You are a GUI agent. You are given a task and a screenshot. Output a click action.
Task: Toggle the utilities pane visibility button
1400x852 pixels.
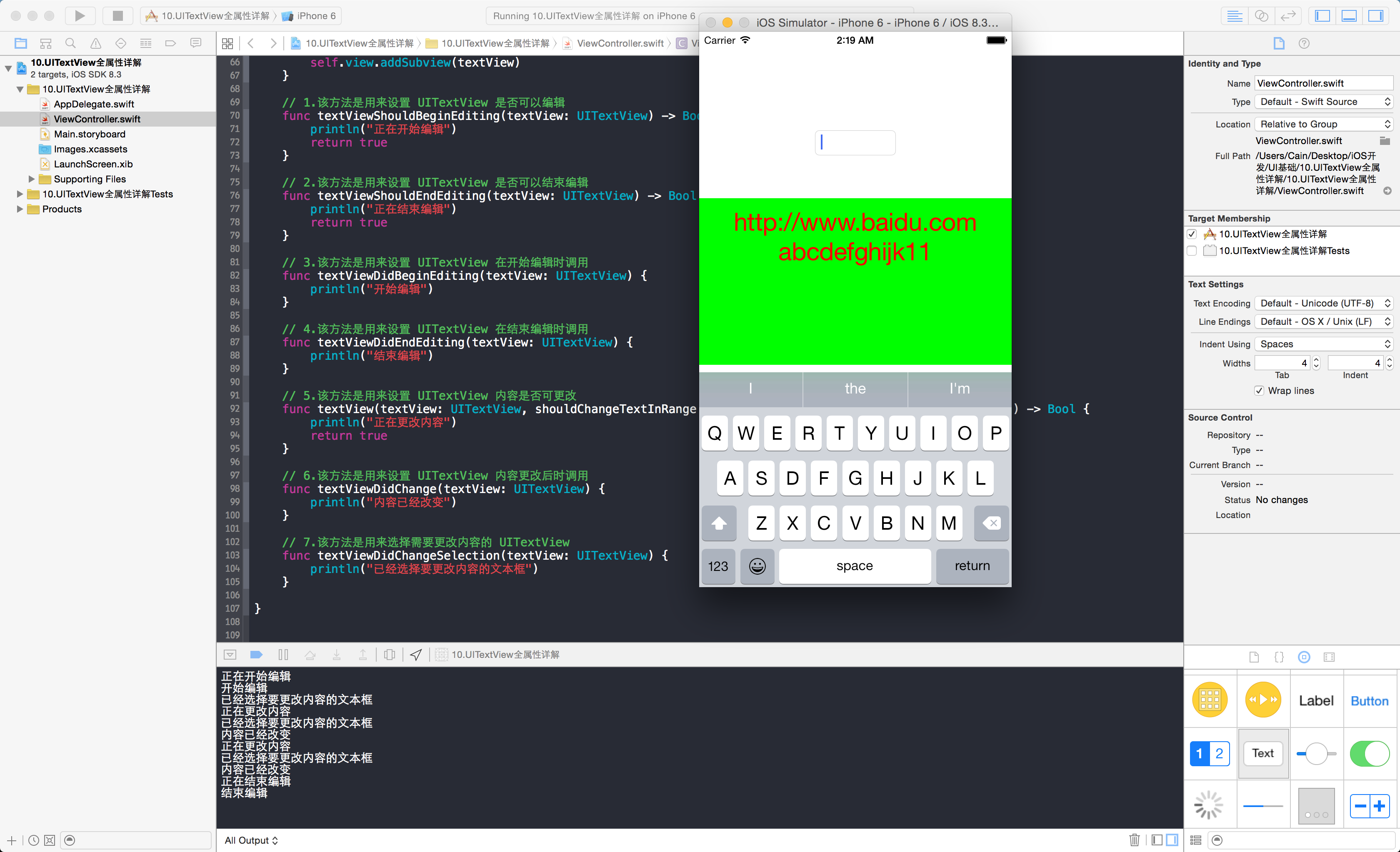pos(1375,15)
